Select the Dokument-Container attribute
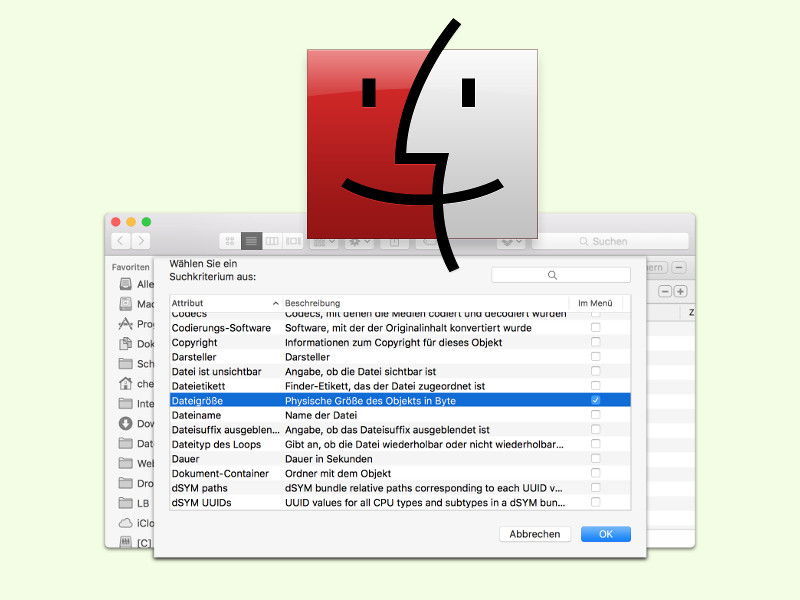 click(x=400, y=473)
